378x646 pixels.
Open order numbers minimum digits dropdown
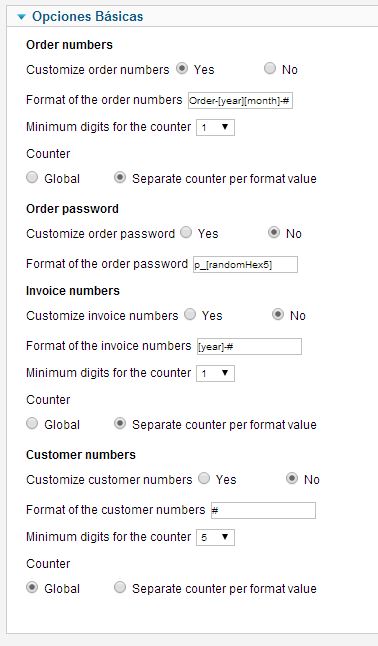[215, 127]
